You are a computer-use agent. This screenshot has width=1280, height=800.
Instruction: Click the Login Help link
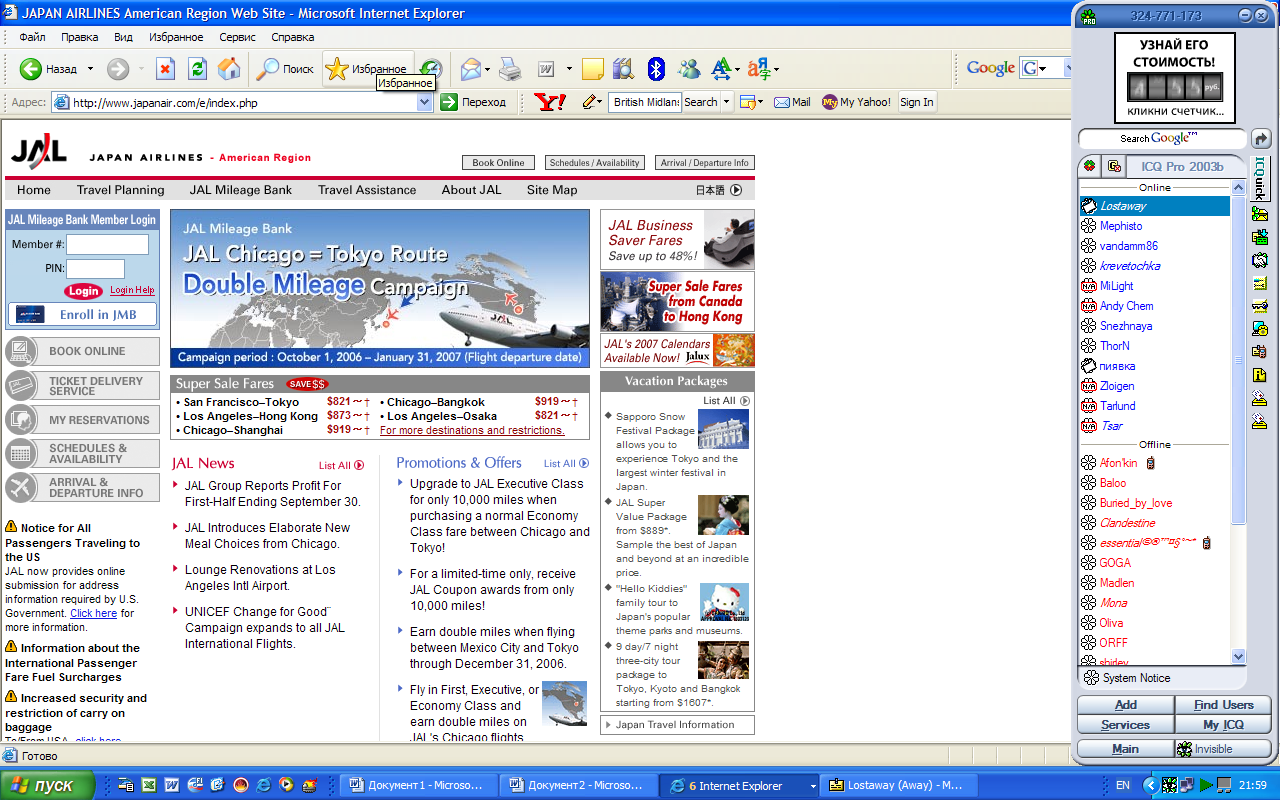(132, 290)
